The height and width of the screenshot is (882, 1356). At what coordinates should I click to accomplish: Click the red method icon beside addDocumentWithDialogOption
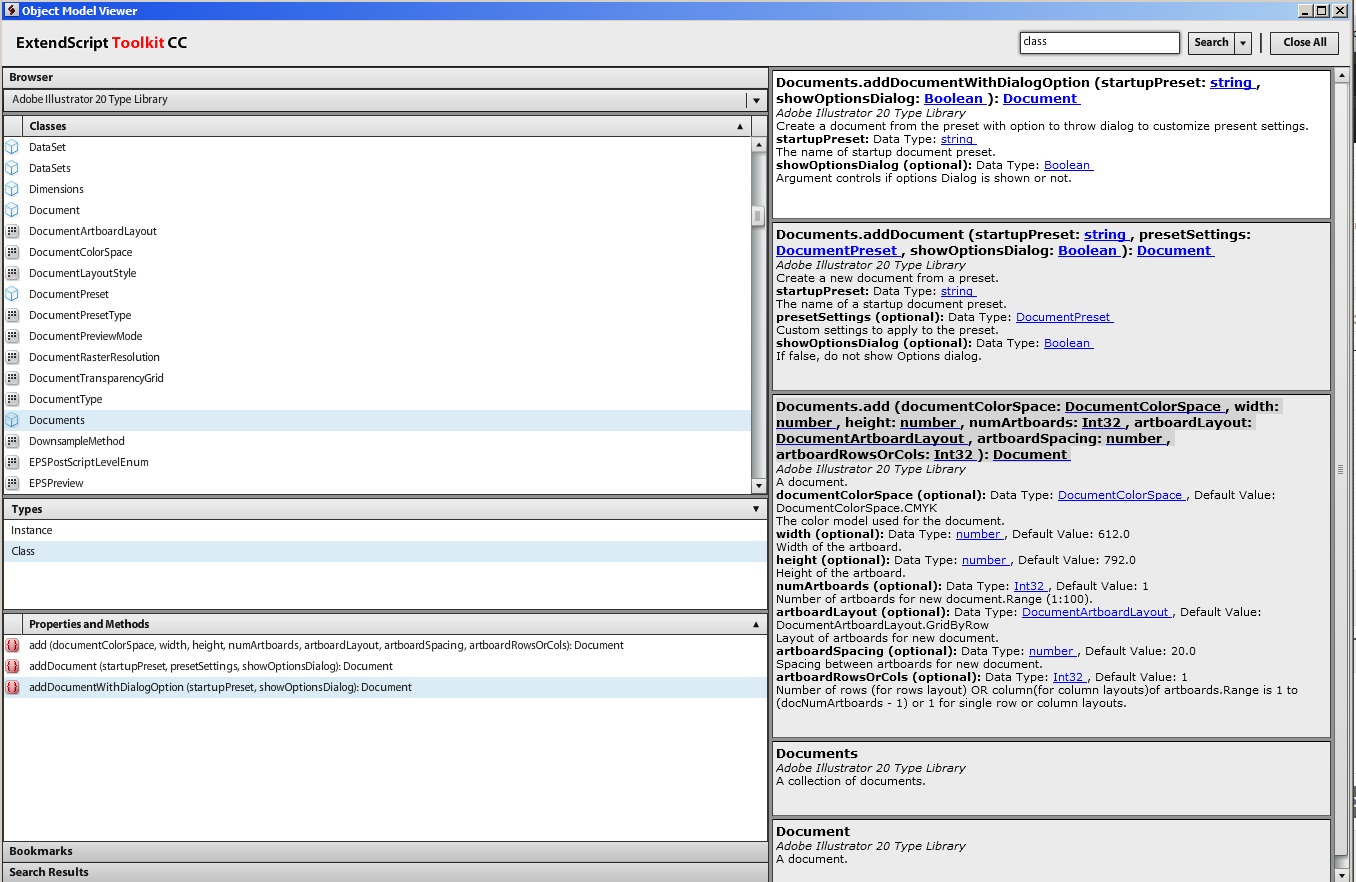click(12, 687)
